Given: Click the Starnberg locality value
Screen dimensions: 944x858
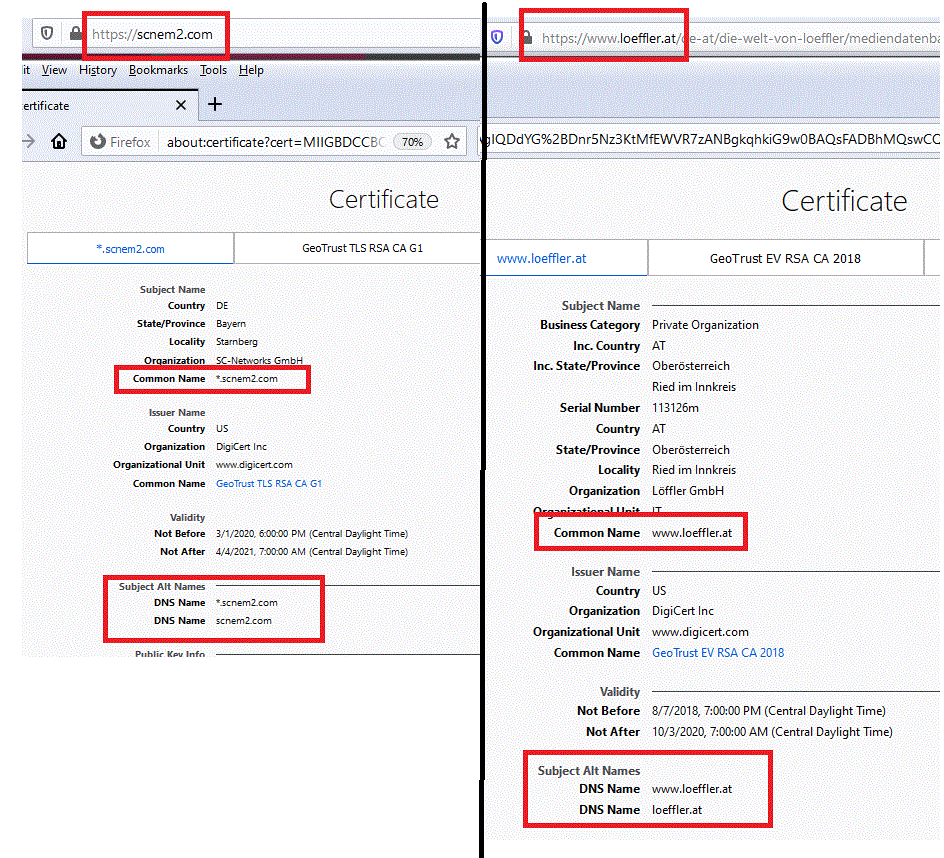Looking at the screenshot, I should click(237, 341).
